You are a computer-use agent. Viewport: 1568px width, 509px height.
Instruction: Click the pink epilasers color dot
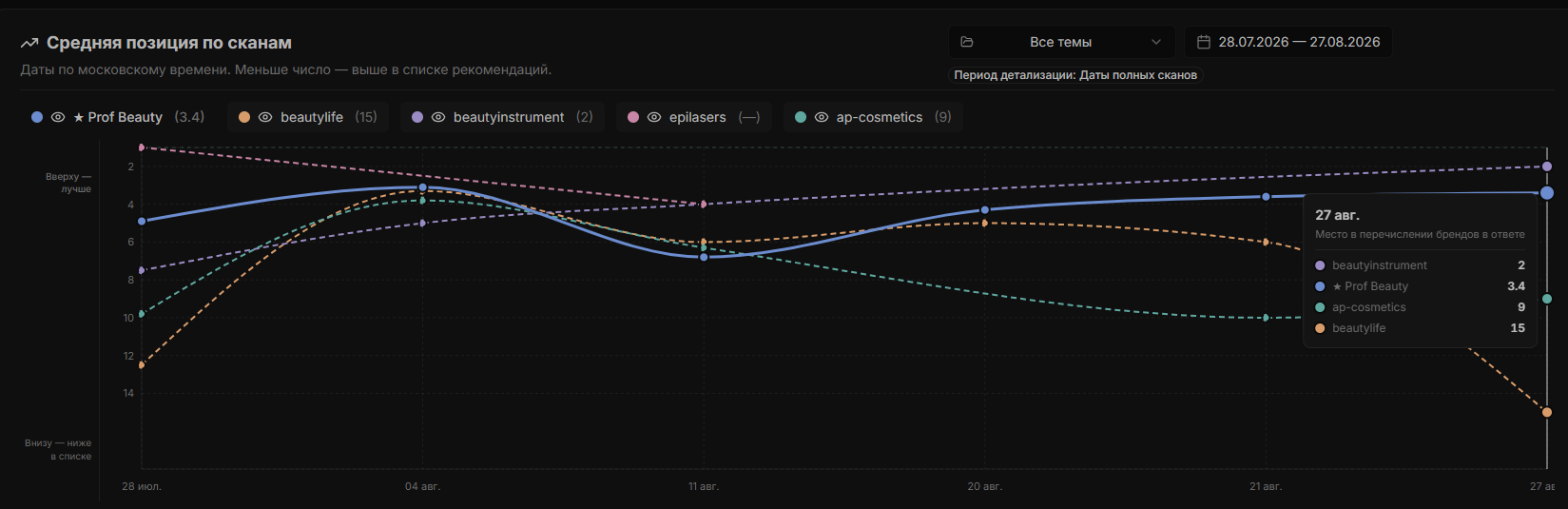coord(633,117)
